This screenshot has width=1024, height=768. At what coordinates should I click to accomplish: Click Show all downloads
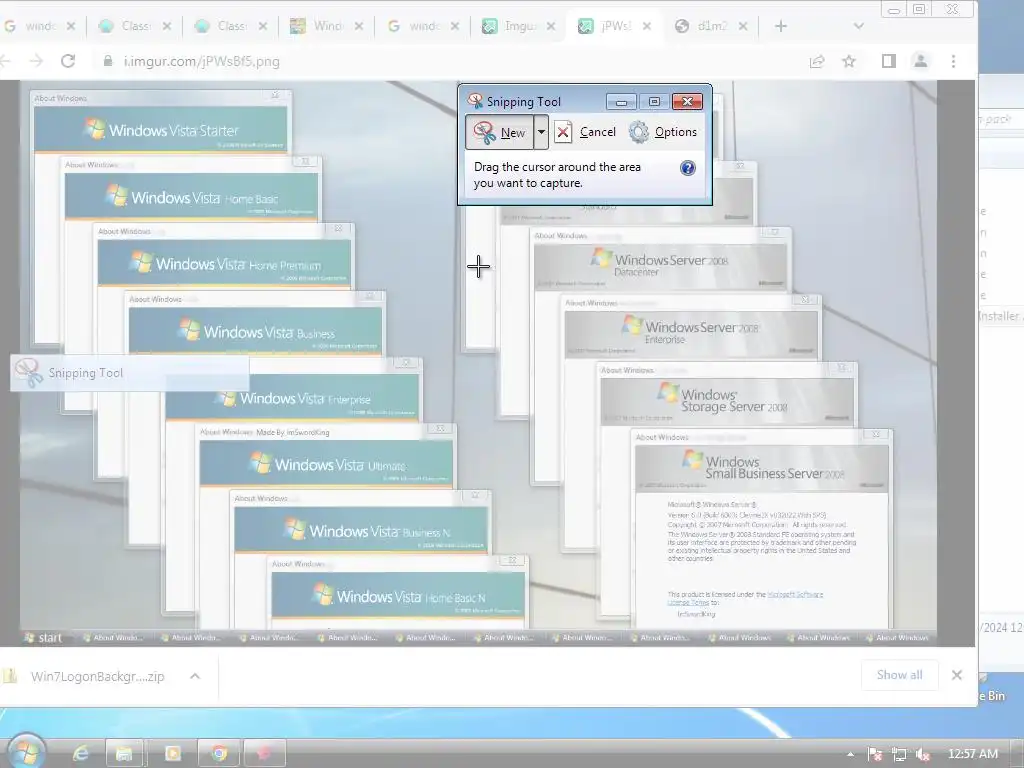point(899,675)
